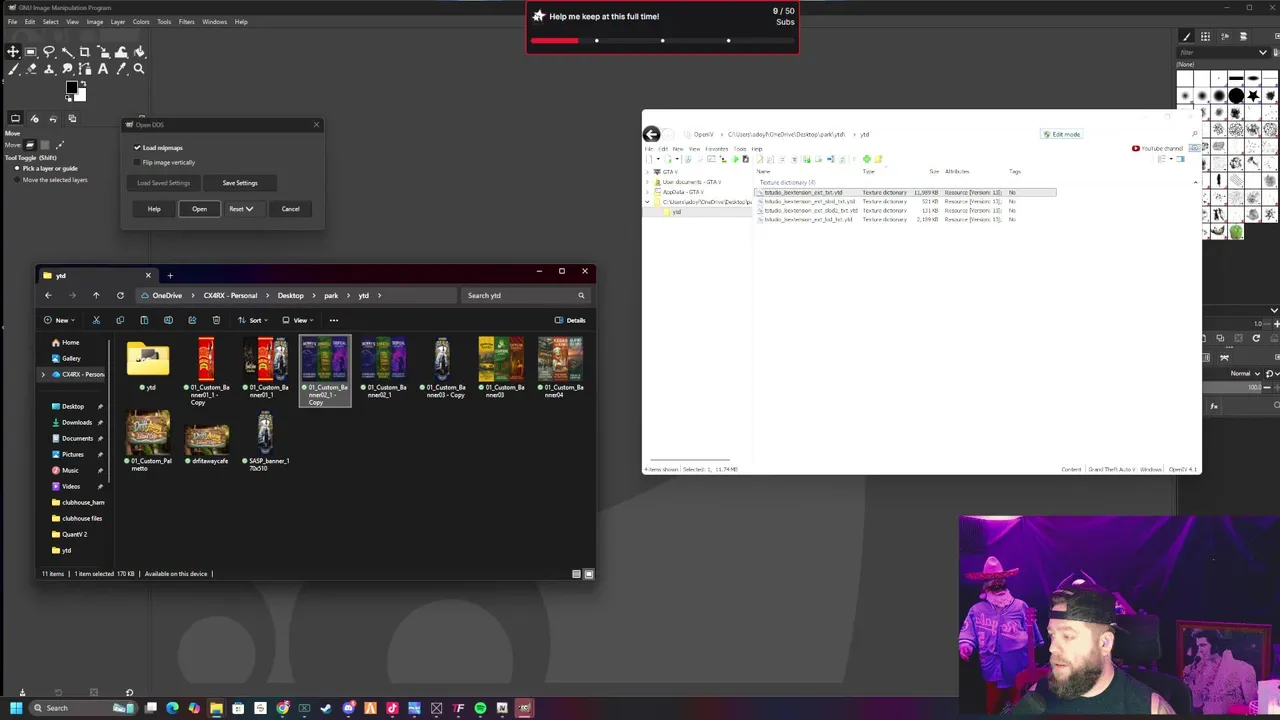Click the Cut scissors icon in Explorer
Image resolution: width=1280 pixels, height=720 pixels.
(x=96, y=320)
